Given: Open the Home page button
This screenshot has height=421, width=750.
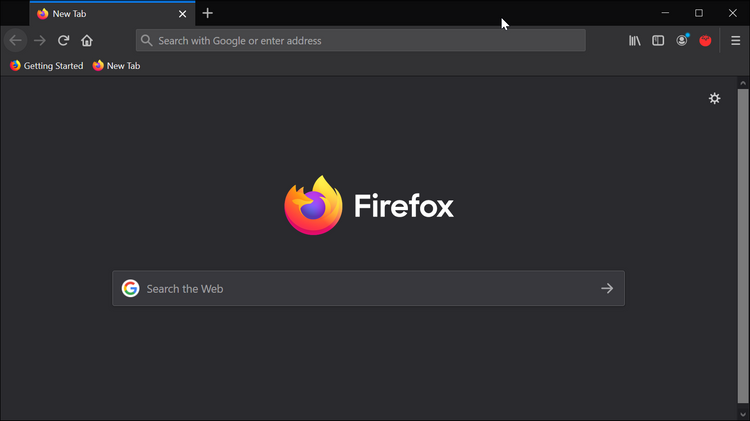Looking at the screenshot, I should 87,41.
